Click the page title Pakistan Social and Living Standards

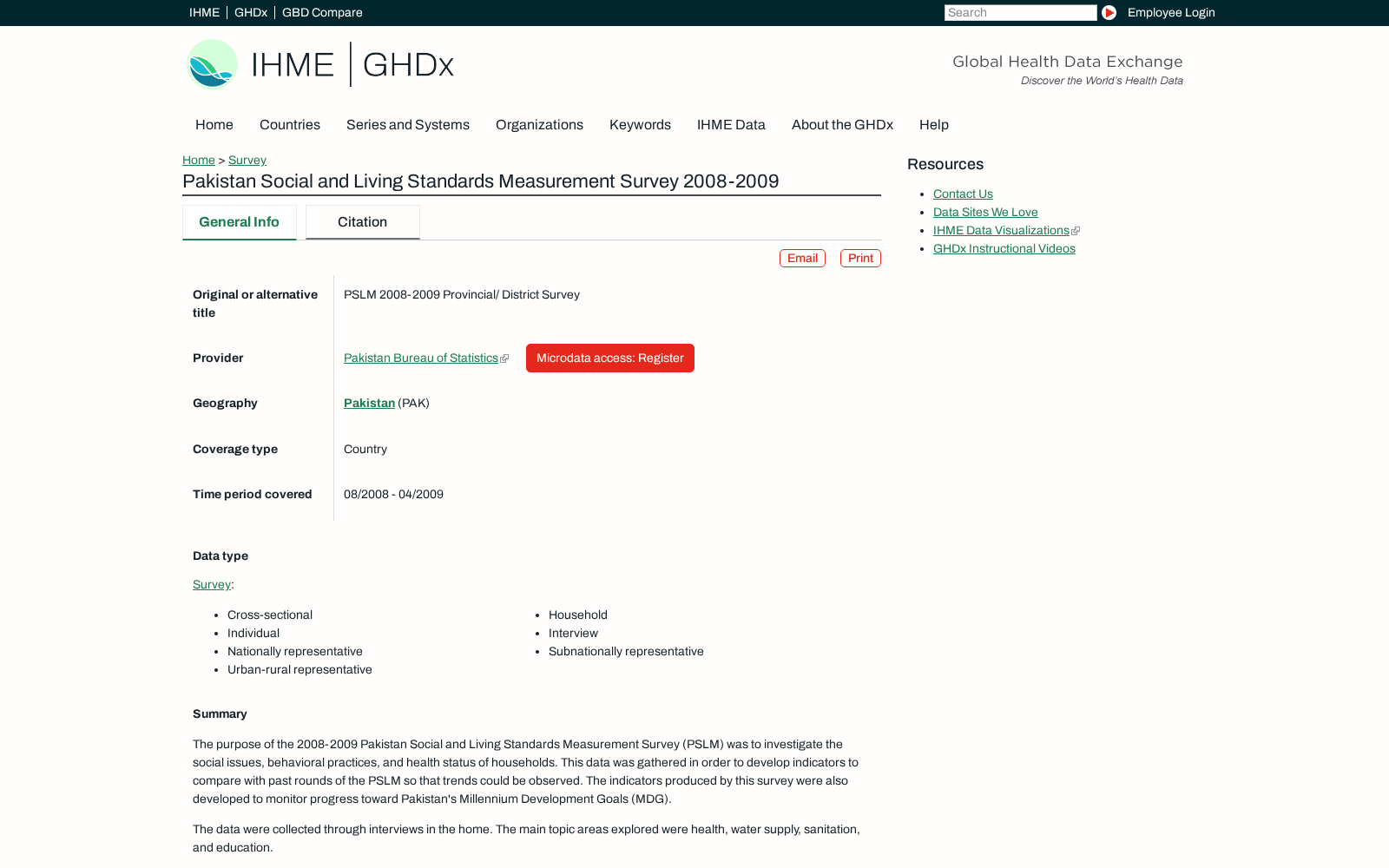481,181
